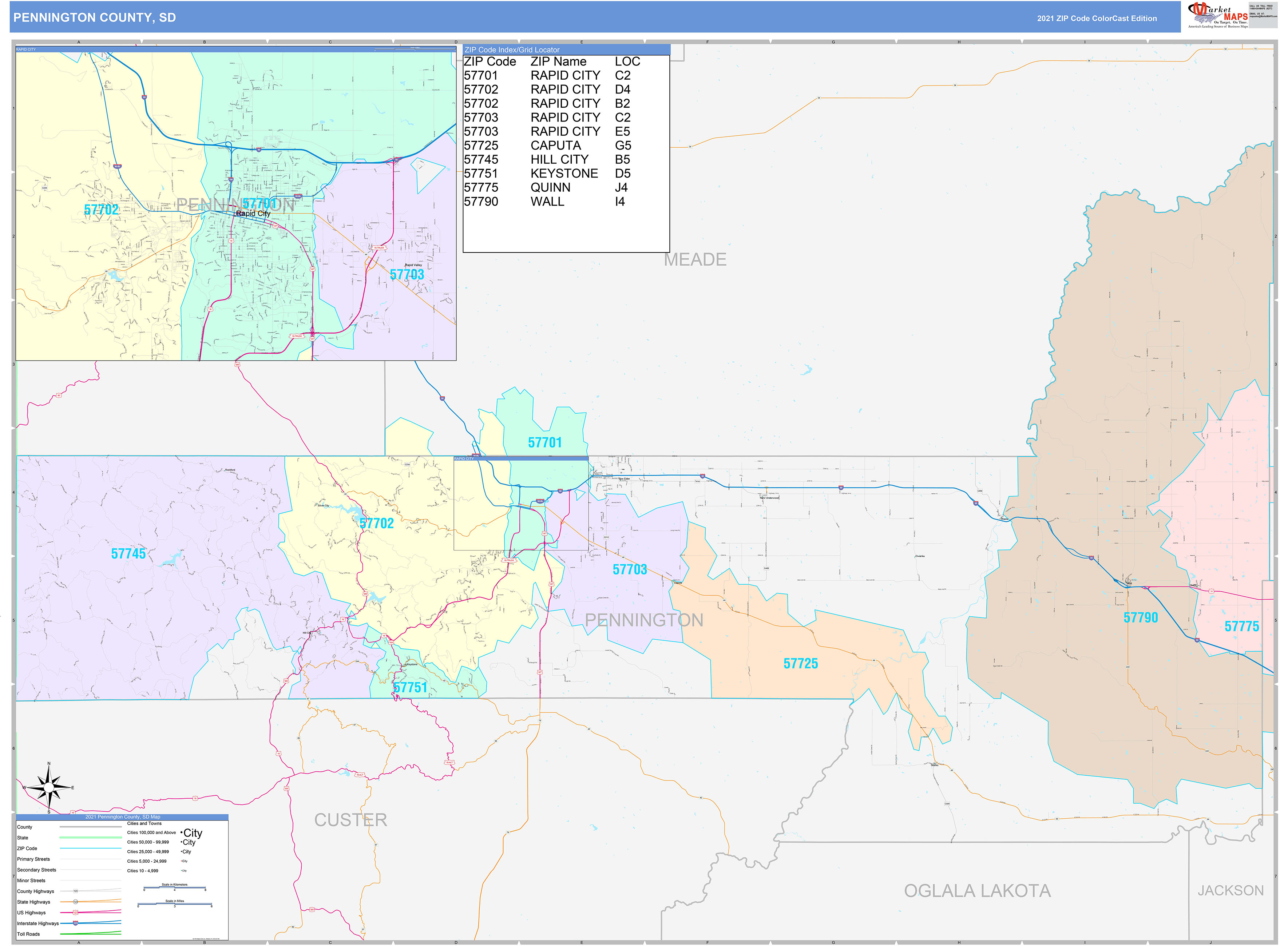
Task: Click the Cities and Towns legend heading
Action: pos(144,823)
